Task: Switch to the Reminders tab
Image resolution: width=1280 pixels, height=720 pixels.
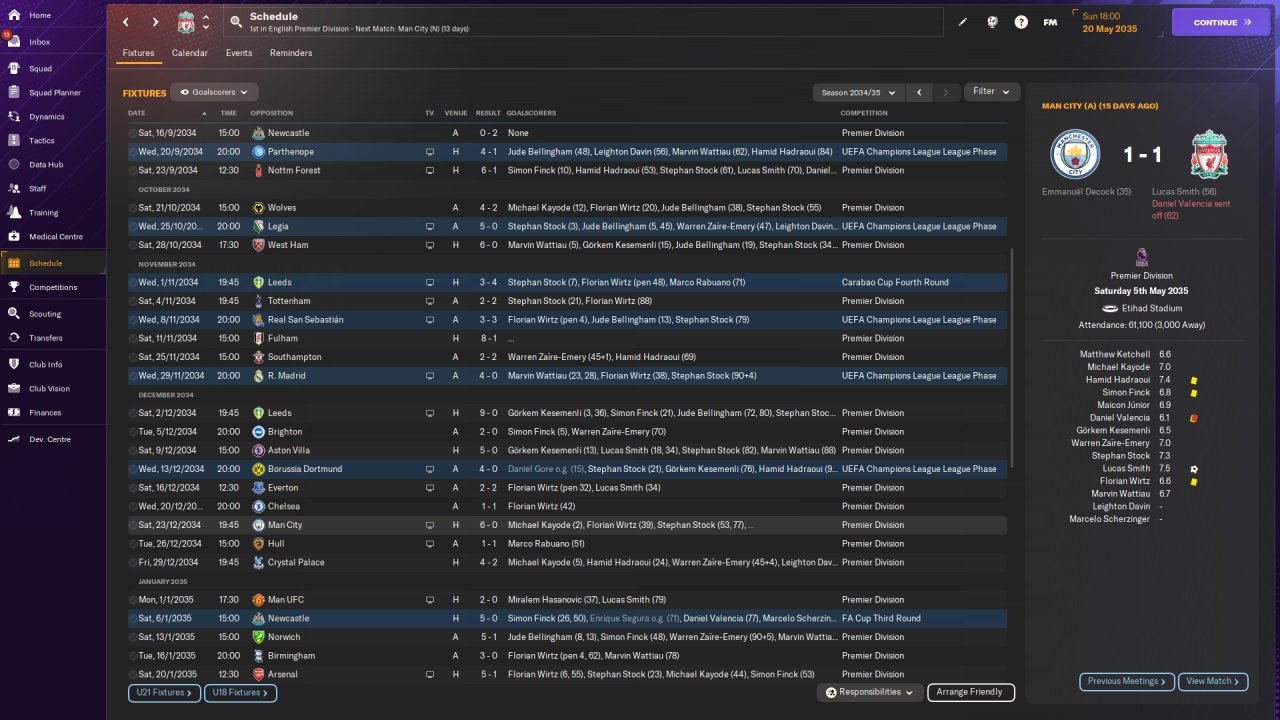Action: coord(291,53)
